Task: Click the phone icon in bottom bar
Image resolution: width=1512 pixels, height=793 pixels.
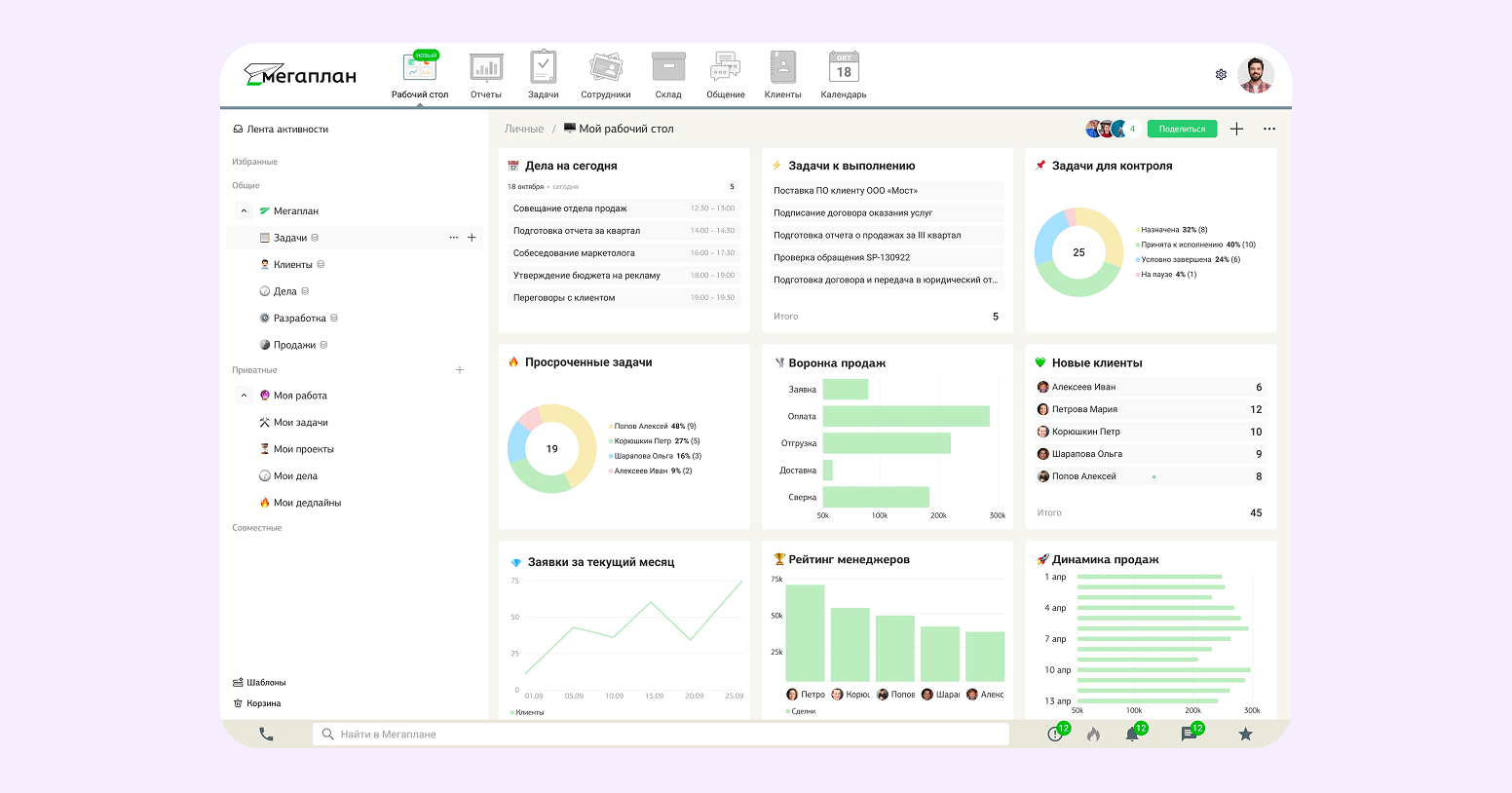Action: [x=267, y=734]
